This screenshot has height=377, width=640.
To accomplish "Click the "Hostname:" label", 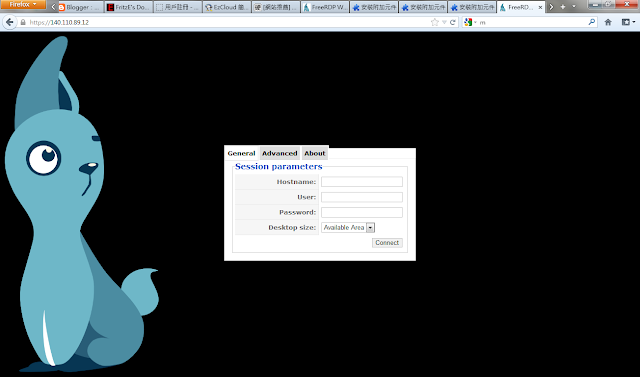I will 296,182.
